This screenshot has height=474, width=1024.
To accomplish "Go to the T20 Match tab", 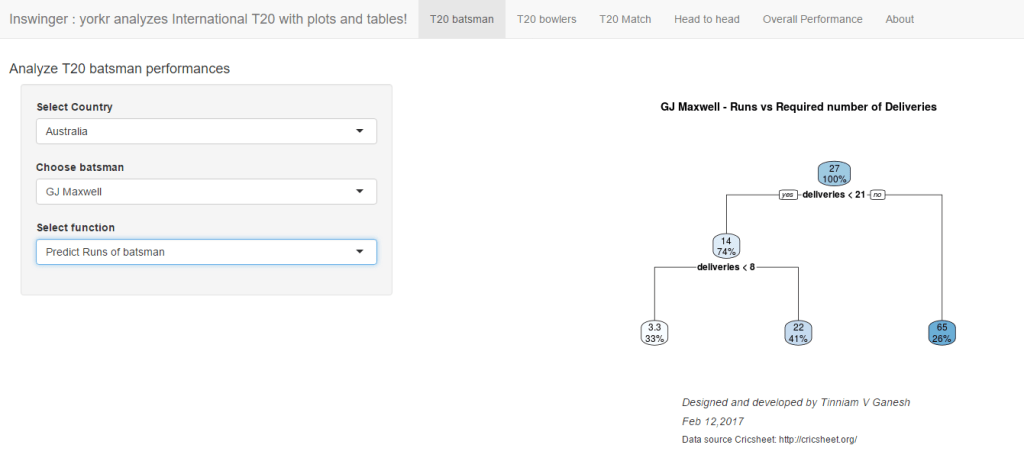I will [625, 19].
